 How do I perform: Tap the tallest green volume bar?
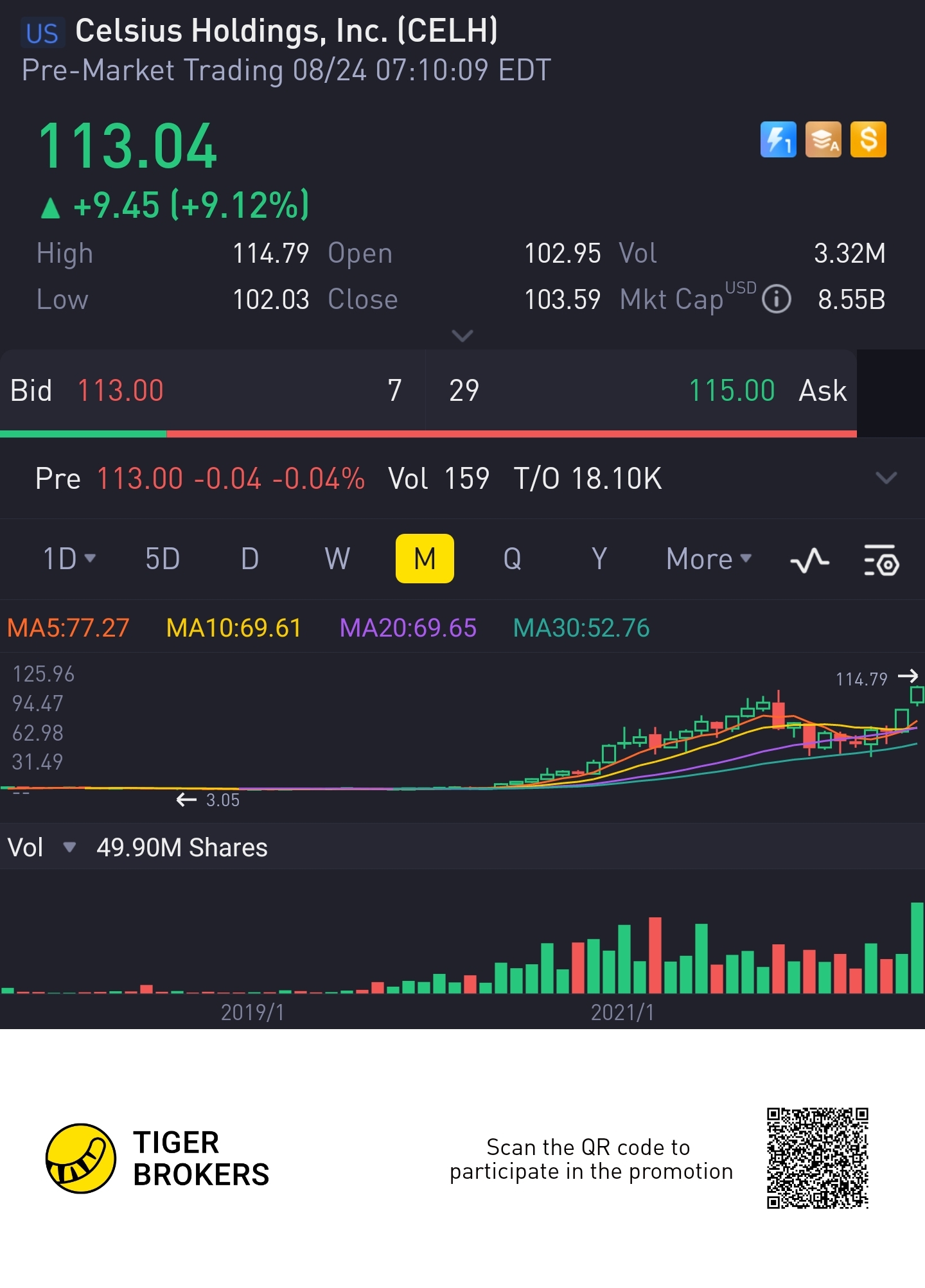pyautogui.click(x=917, y=948)
